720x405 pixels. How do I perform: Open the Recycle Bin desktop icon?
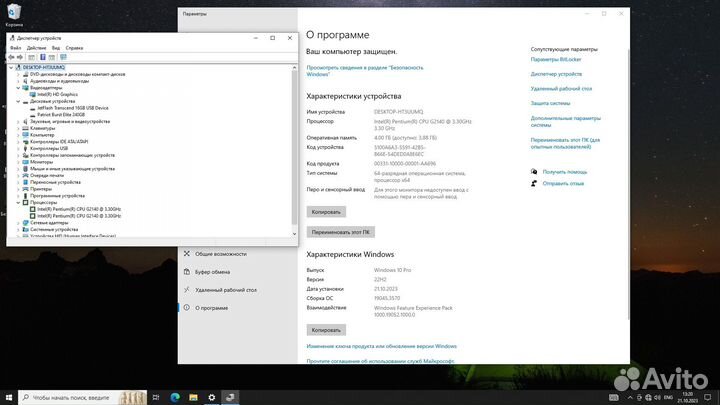(14, 15)
